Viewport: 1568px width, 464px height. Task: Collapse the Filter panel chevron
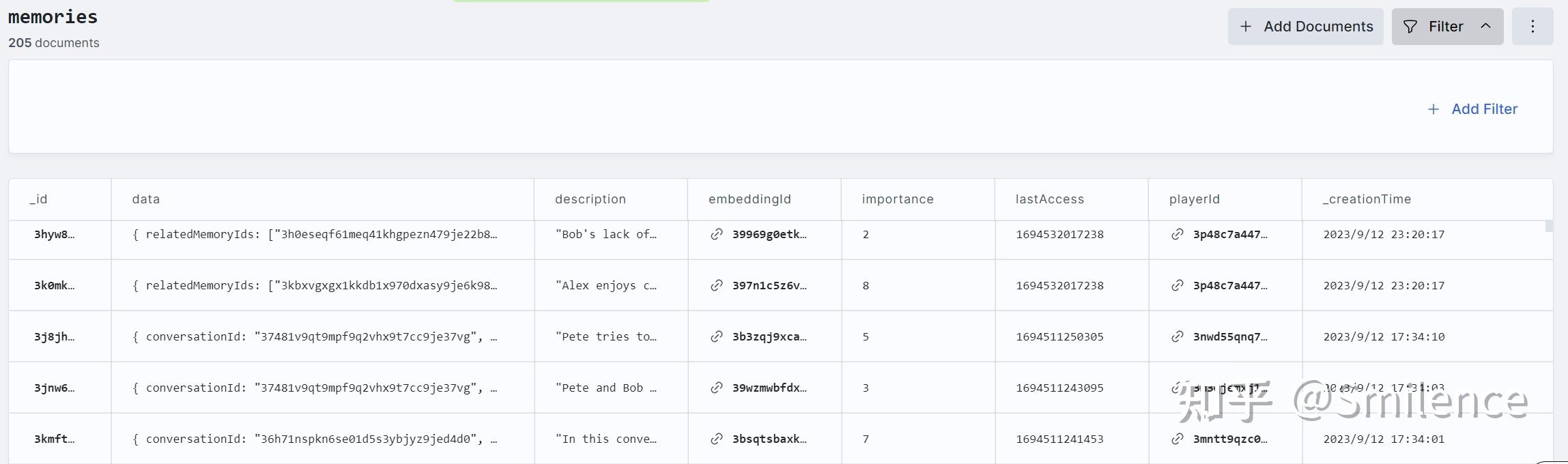1486,27
